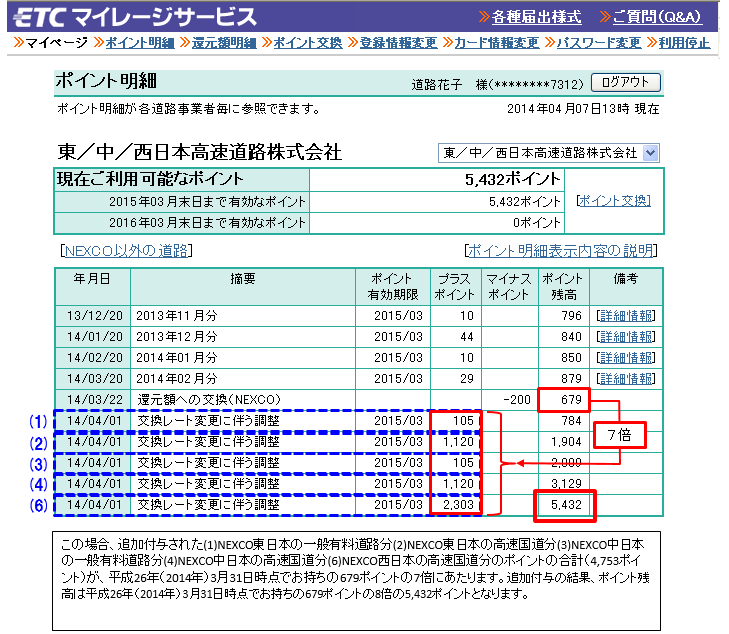Image resolution: width=729 pixels, height=634 pixels.
Task: Click the ログアウト button
Action: click(x=625, y=82)
